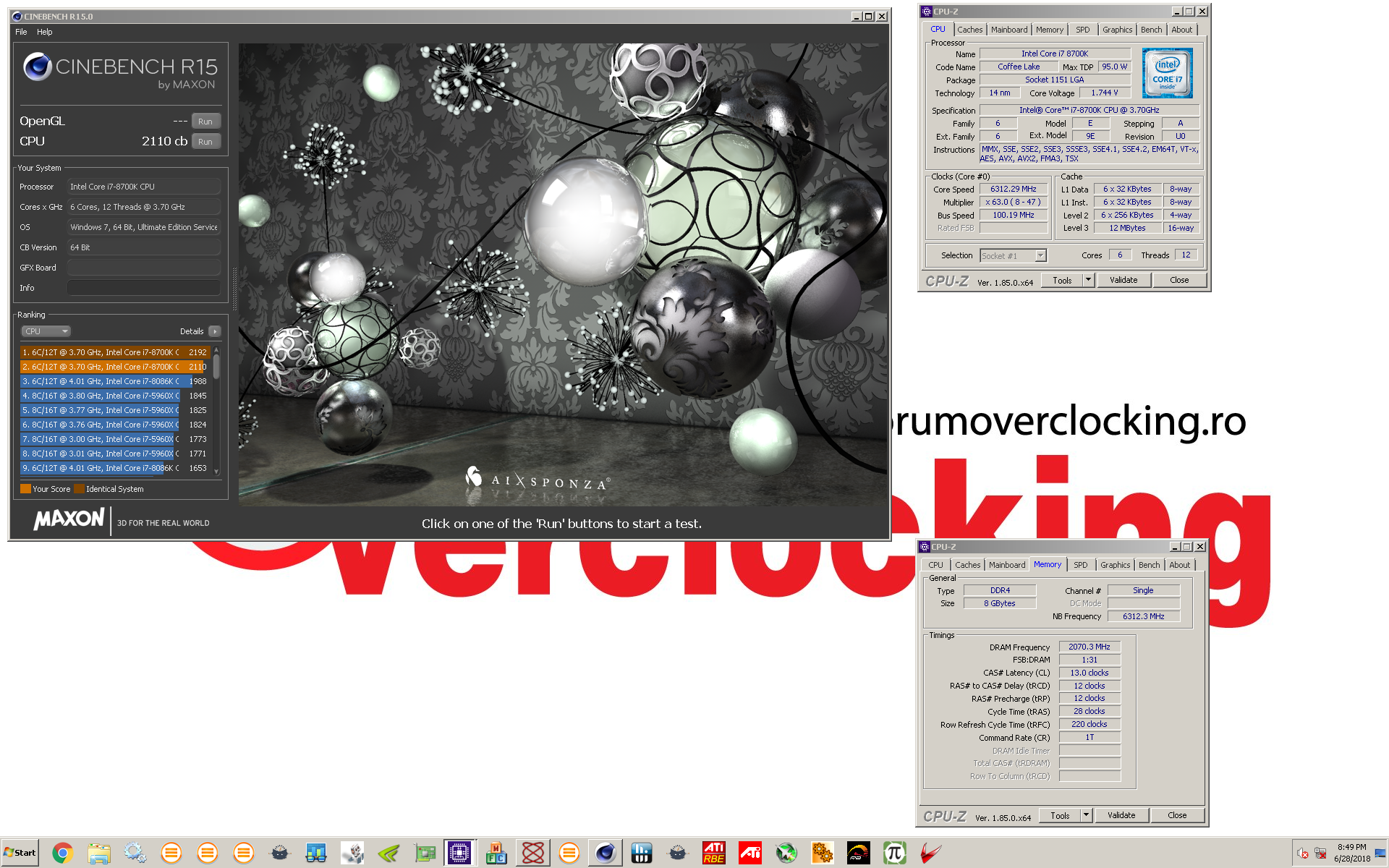Click the Cinebench R15 sphere logo
This screenshot has height=868, width=1389.
(x=37, y=67)
